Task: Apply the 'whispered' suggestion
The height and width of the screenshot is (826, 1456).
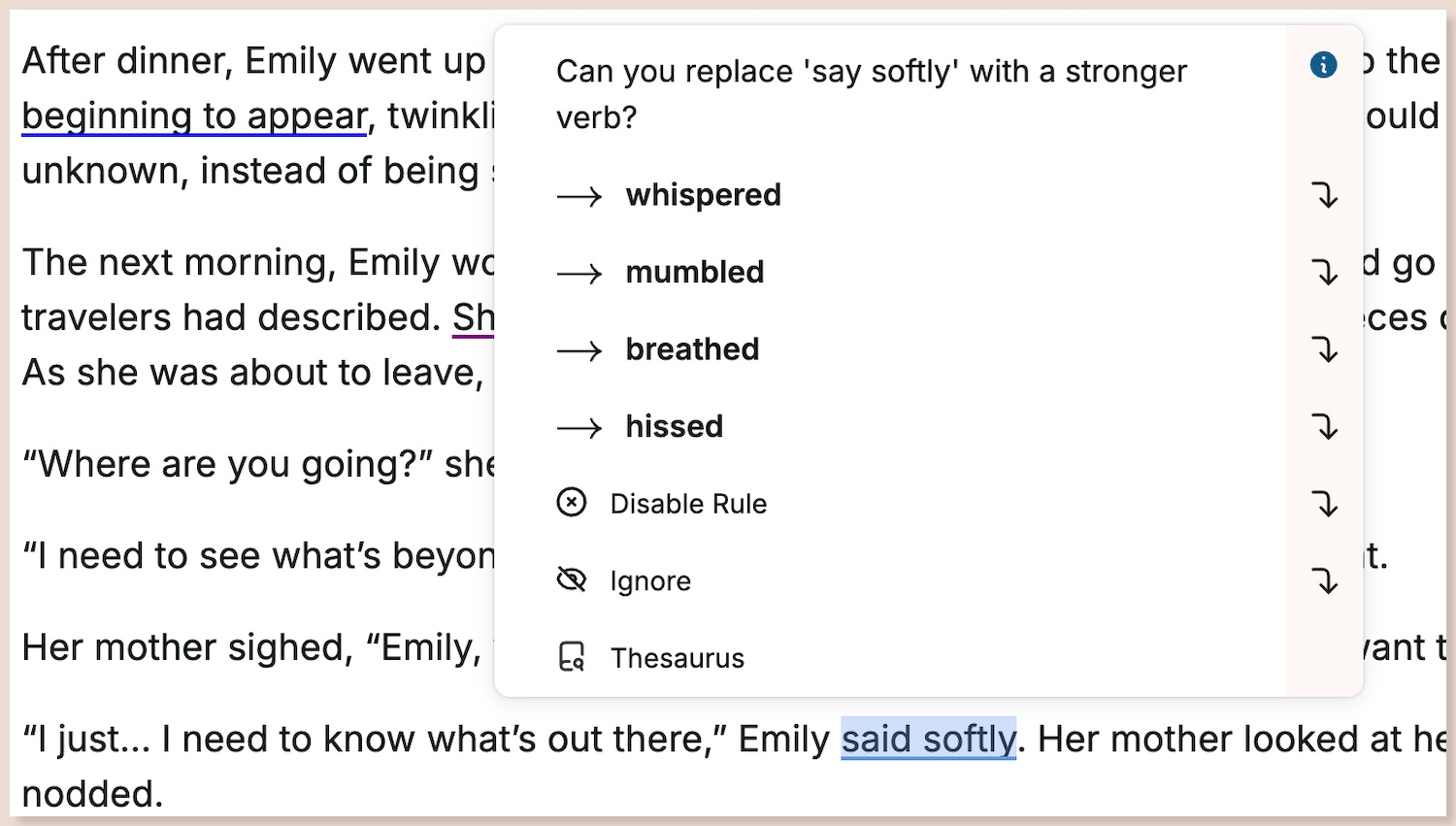Action: [x=704, y=195]
